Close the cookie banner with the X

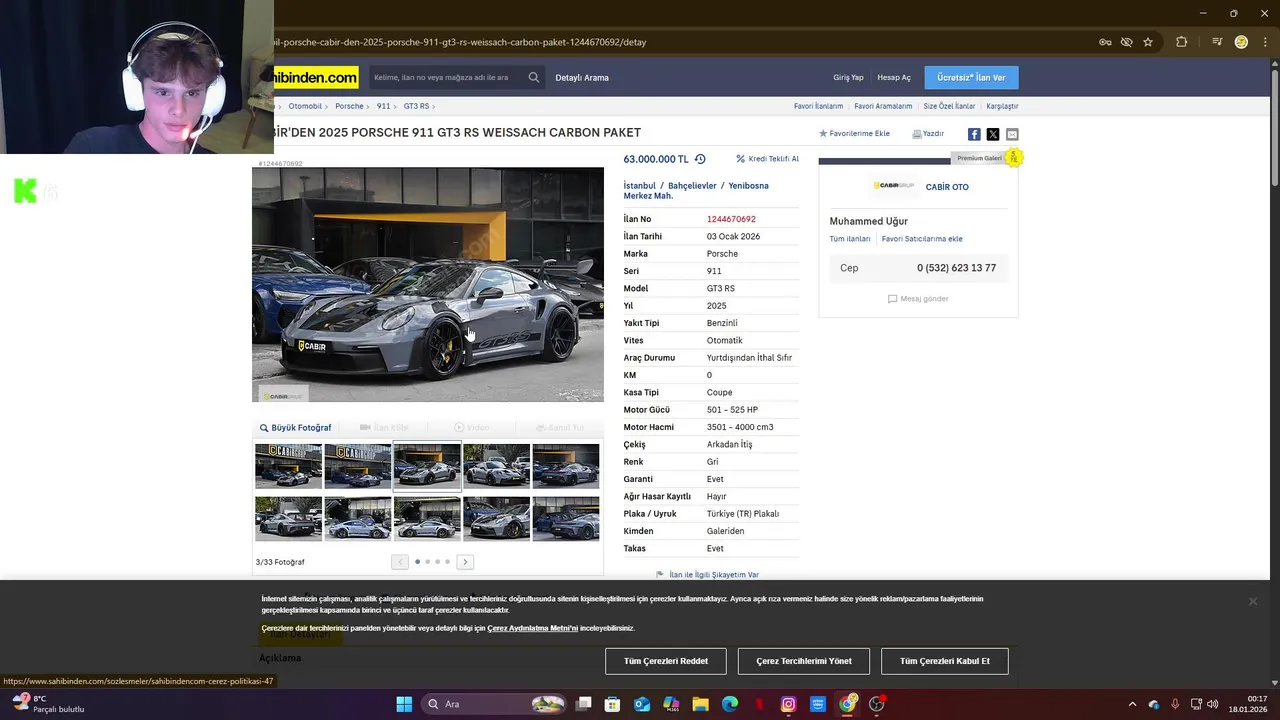[x=1252, y=601]
